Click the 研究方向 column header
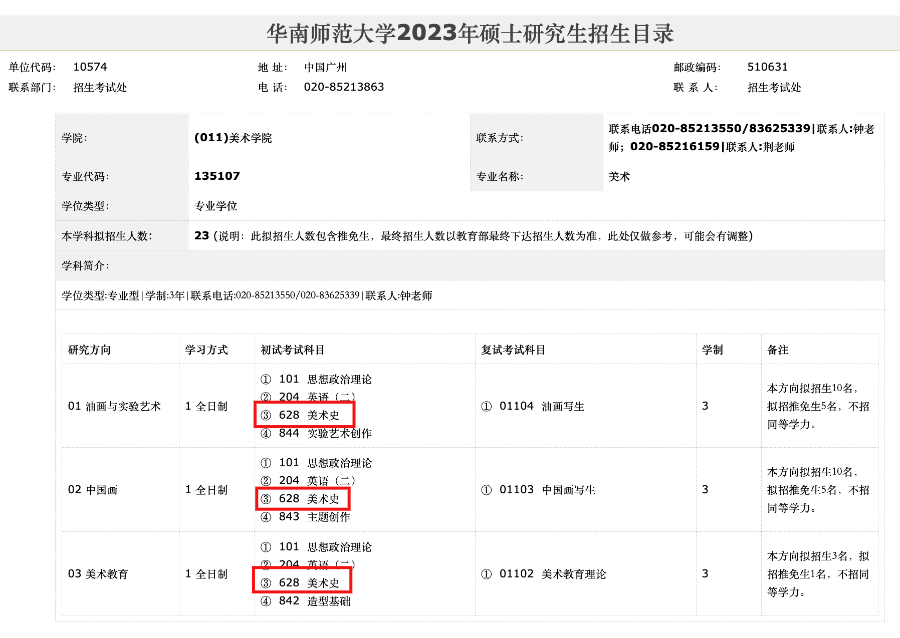The width and height of the screenshot is (900, 638). click(x=90, y=350)
